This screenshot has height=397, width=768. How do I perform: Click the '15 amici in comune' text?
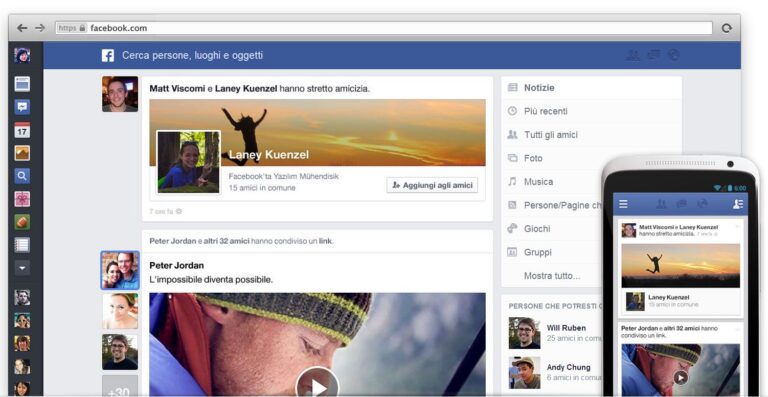(262, 187)
